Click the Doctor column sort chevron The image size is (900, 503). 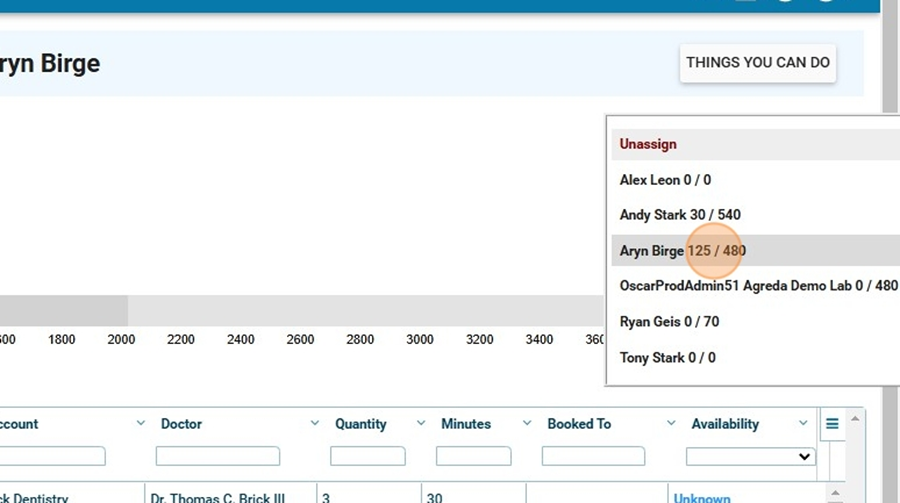(315, 424)
